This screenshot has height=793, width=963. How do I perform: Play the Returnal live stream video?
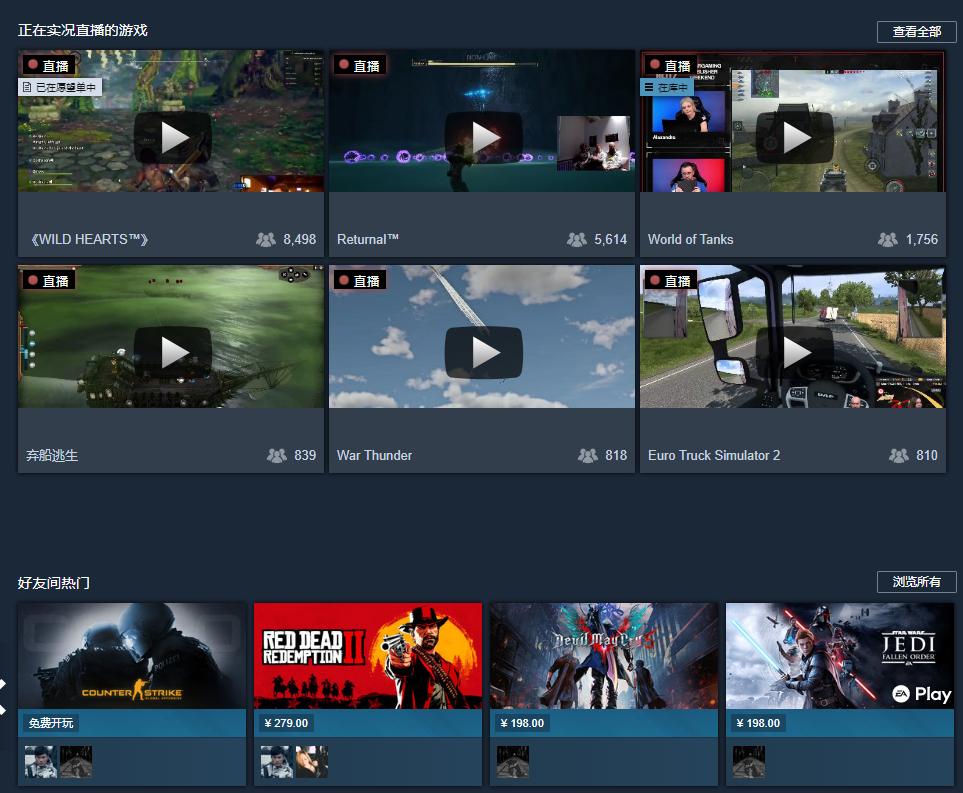483,138
